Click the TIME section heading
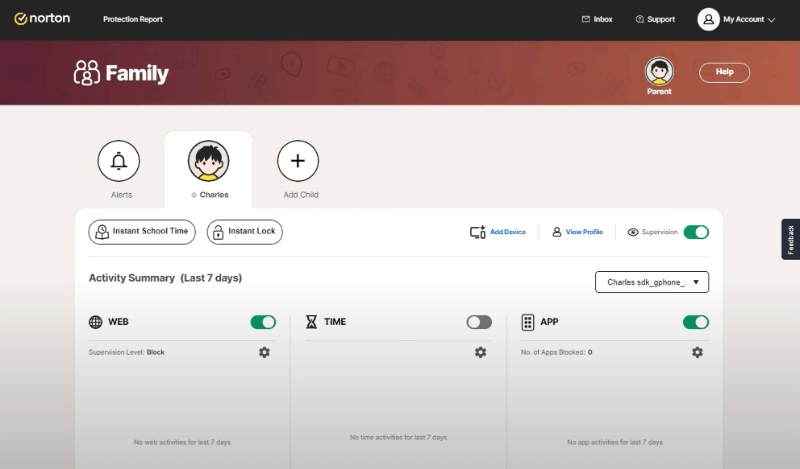This screenshot has width=800, height=469. pyautogui.click(x=335, y=322)
